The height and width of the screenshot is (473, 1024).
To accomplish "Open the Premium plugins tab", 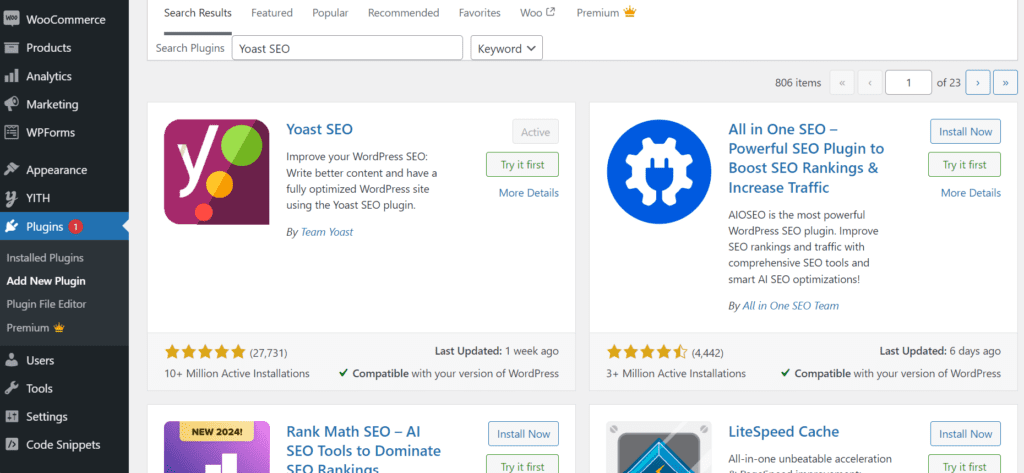I will coord(605,12).
